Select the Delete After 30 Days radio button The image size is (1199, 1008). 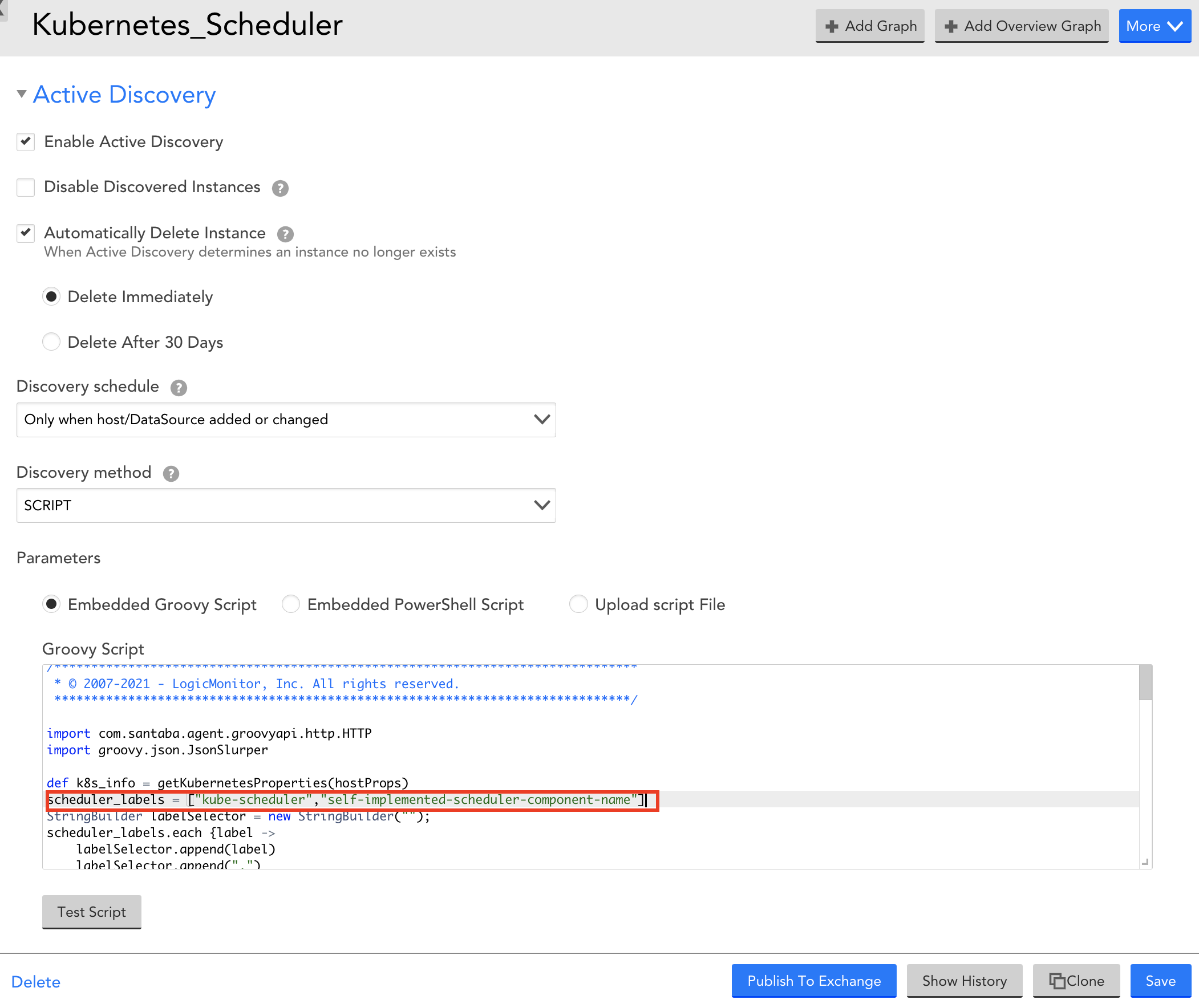52,342
